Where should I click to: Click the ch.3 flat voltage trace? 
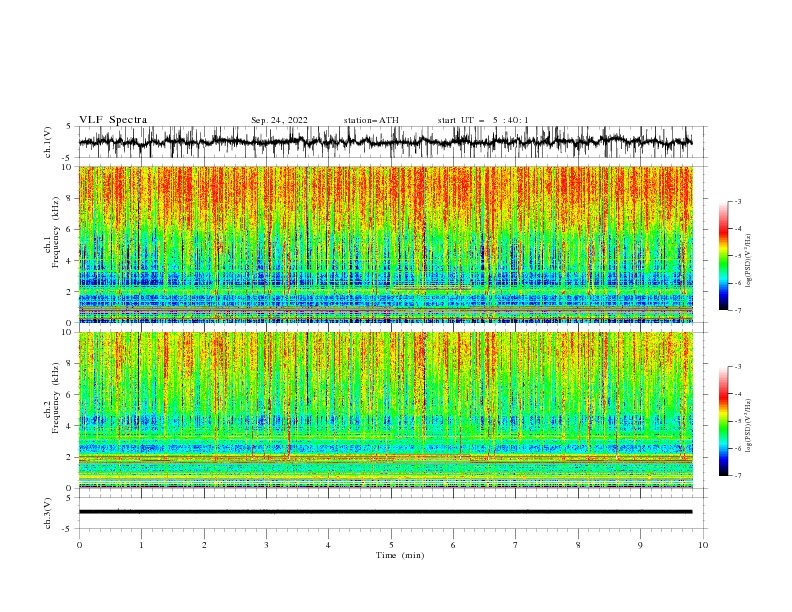coord(385,512)
